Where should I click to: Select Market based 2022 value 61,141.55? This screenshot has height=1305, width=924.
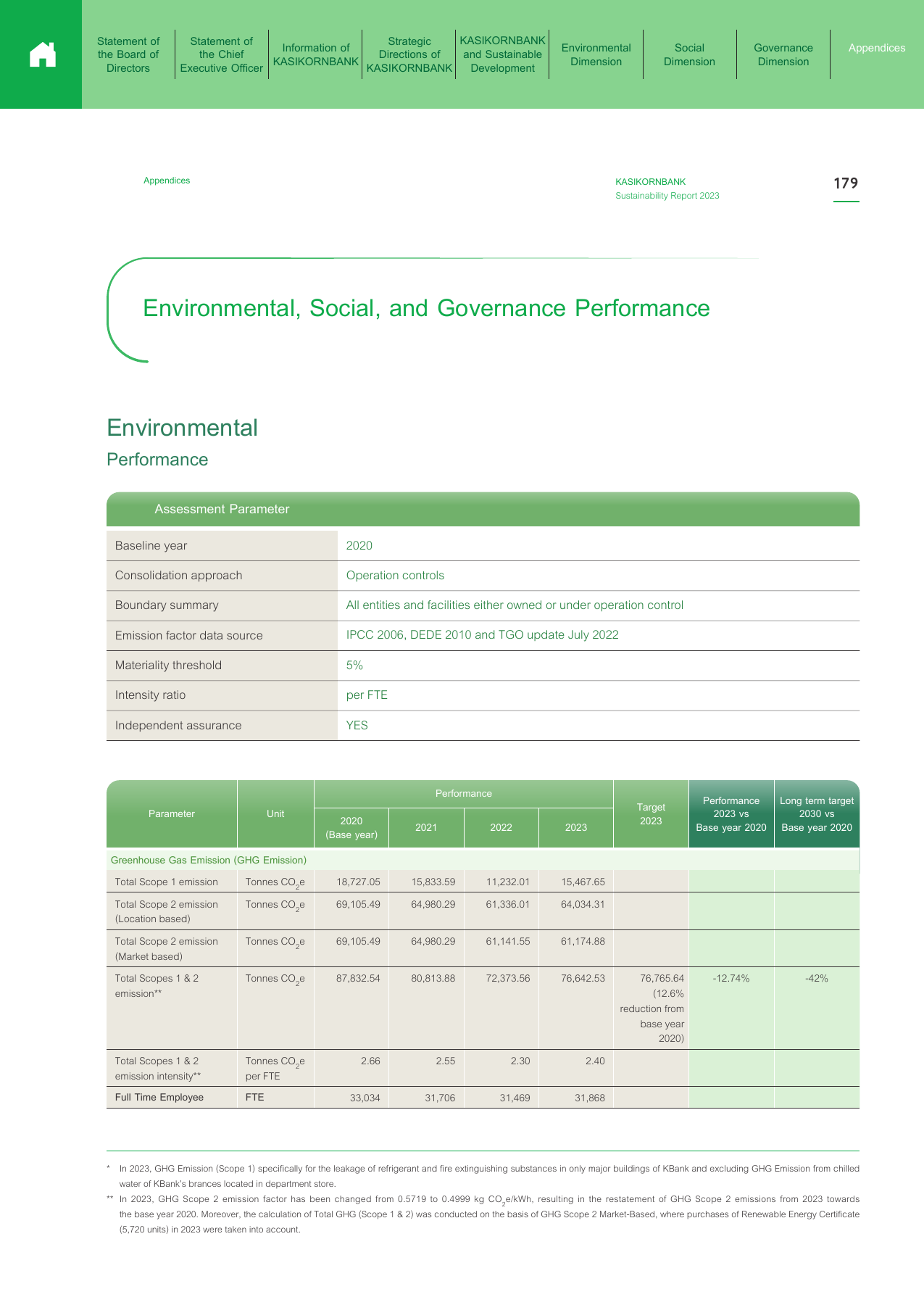508,941
